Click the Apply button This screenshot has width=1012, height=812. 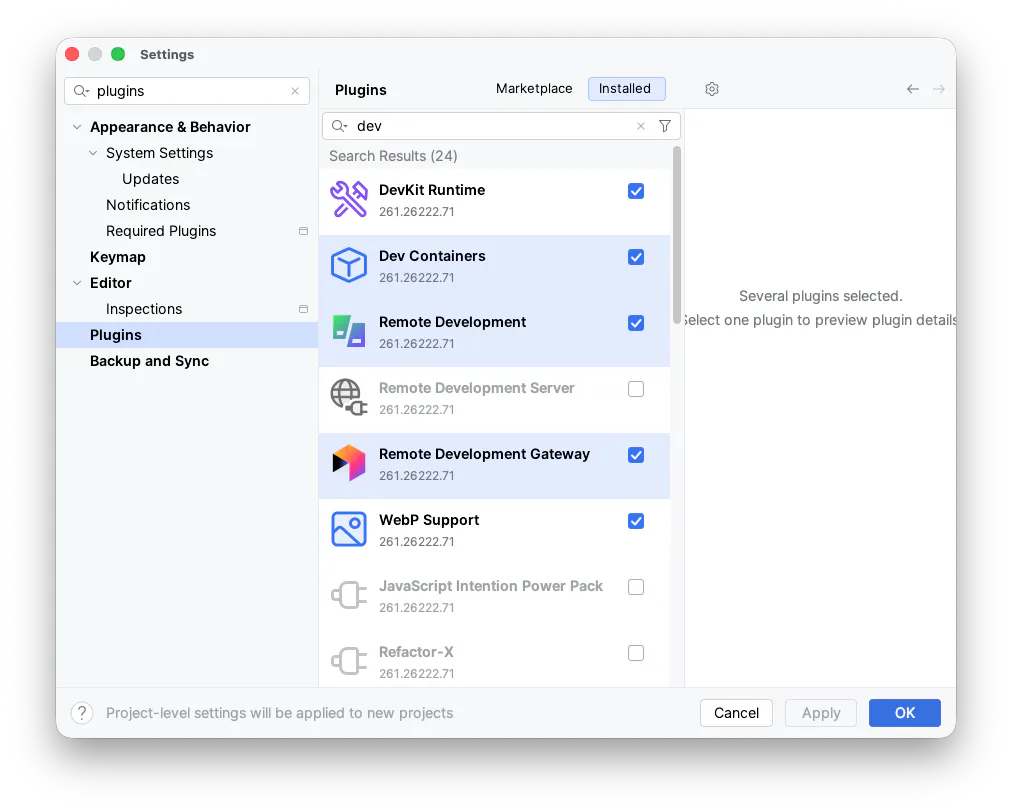[x=821, y=713]
